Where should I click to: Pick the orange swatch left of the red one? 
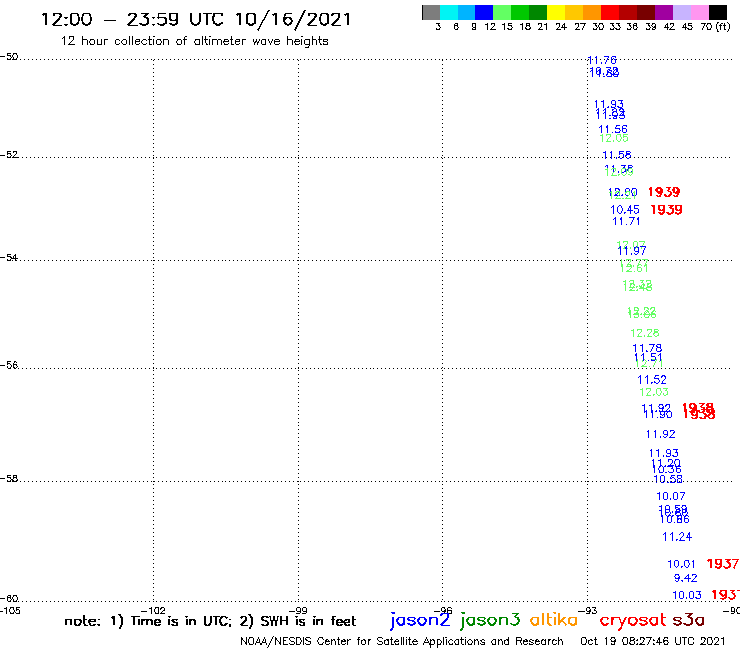592,12
